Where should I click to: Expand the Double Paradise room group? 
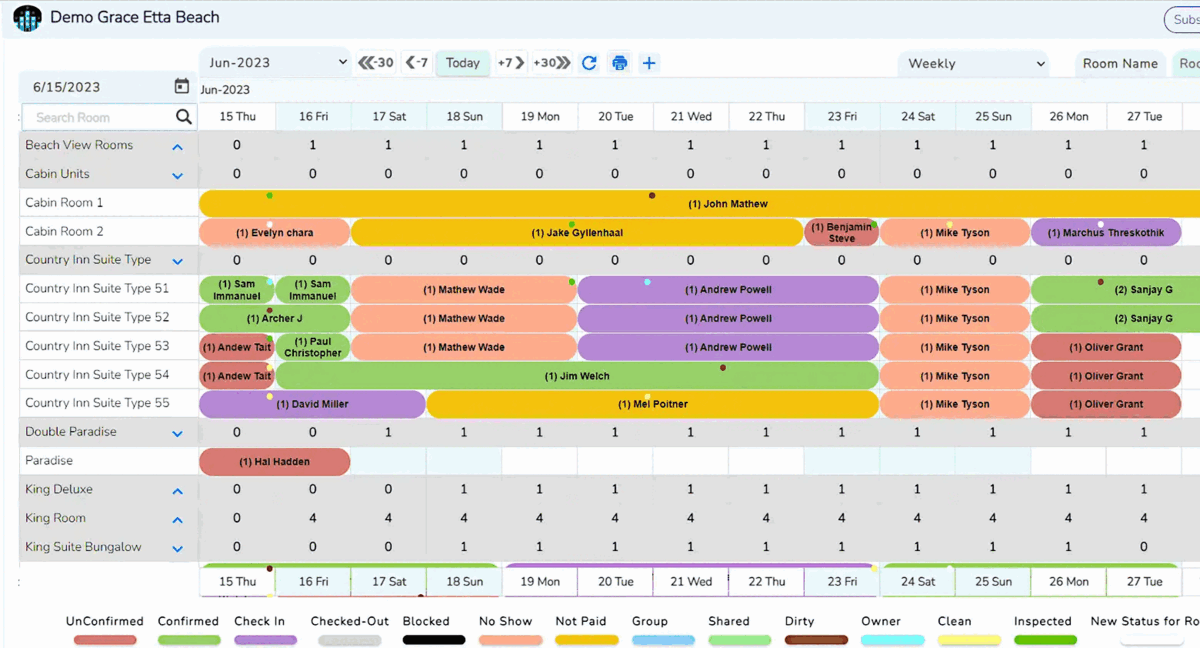pyautogui.click(x=178, y=431)
